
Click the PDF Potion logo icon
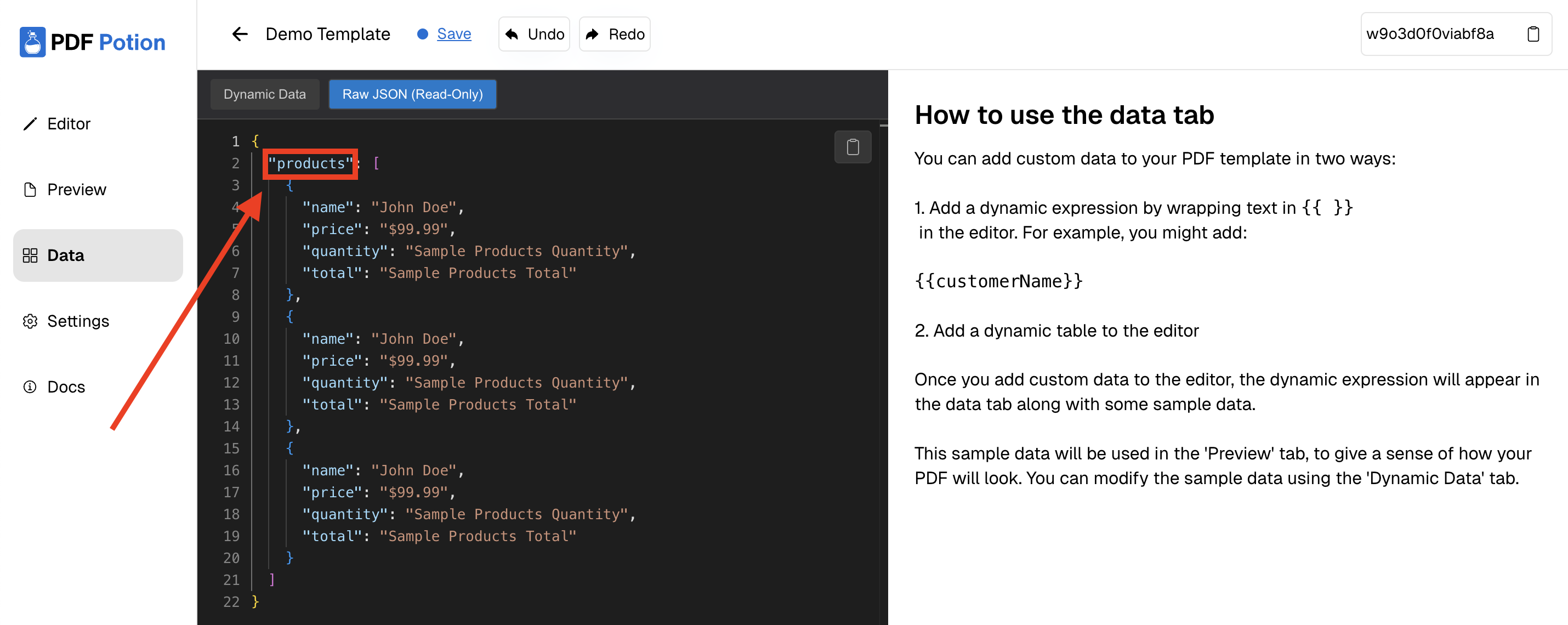(32, 42)
